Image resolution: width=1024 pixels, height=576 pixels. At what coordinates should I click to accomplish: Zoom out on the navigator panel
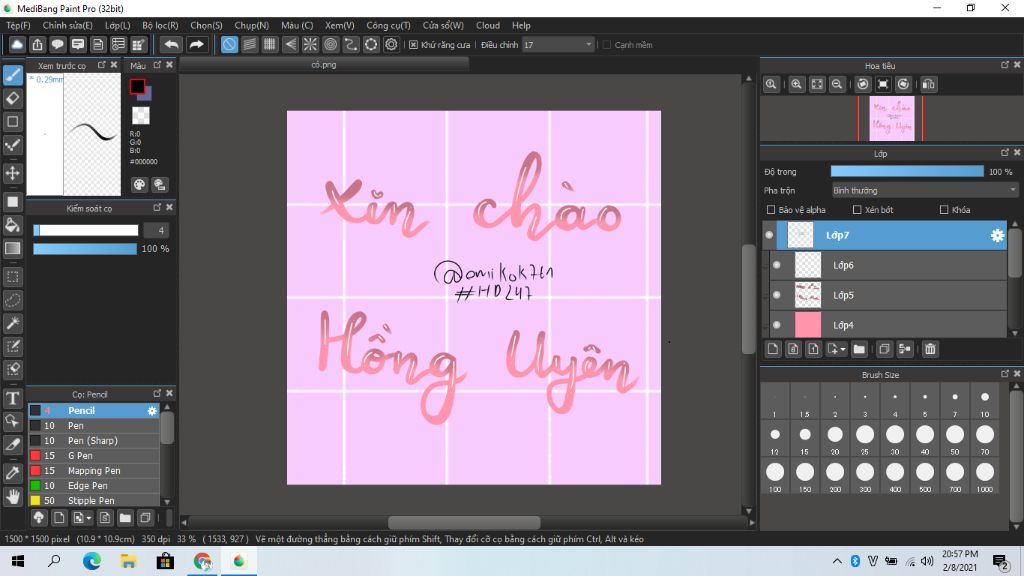pyautogui.click(x=837, y=84)
